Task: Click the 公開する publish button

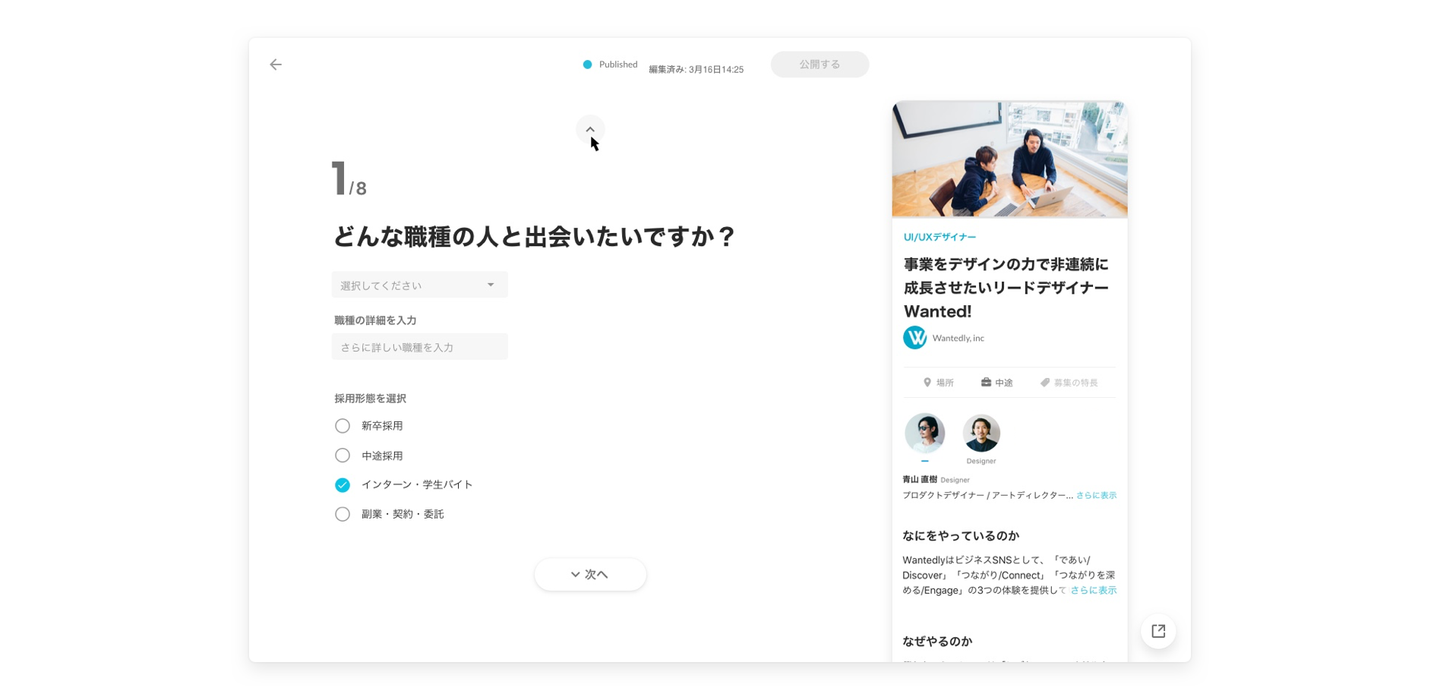Action: tap(820, 65)
